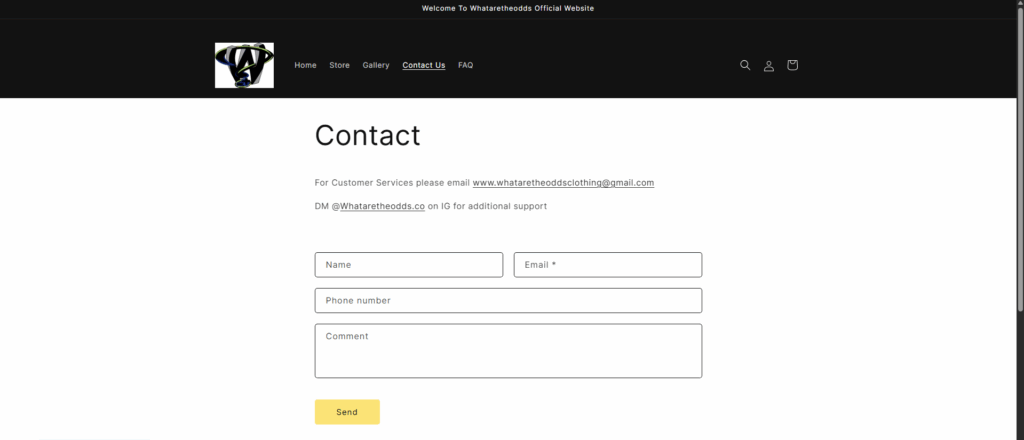Open the account login icon
This screenshot has width=1024, height=440.
pos(769,65)
